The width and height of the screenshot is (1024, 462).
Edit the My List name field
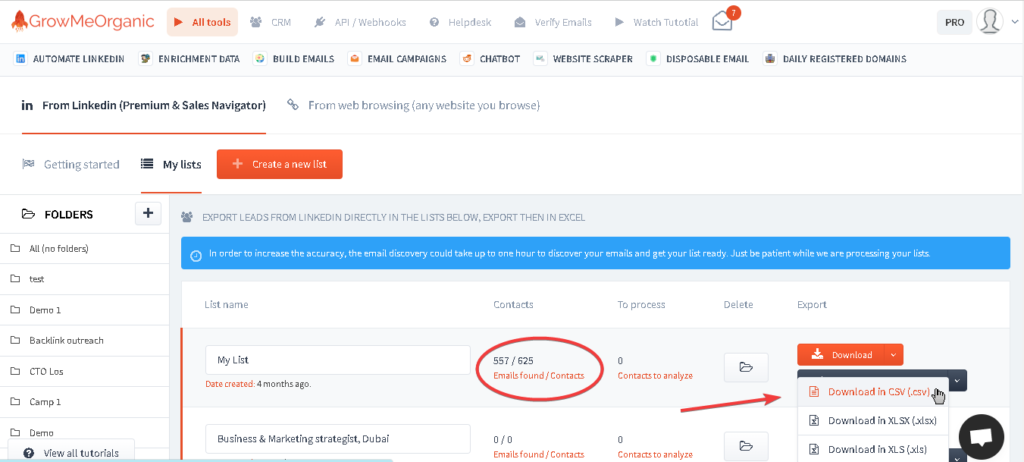point(338,359)
